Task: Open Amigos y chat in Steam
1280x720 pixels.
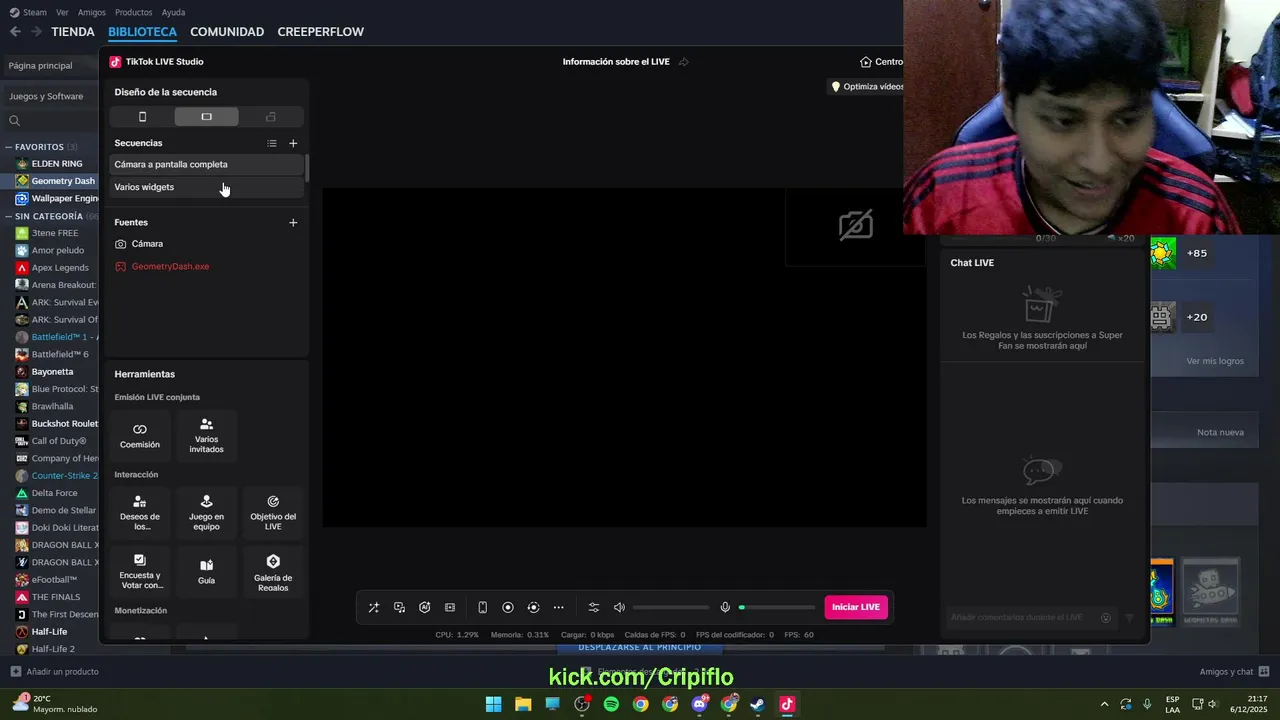Action: point(1234,671)
